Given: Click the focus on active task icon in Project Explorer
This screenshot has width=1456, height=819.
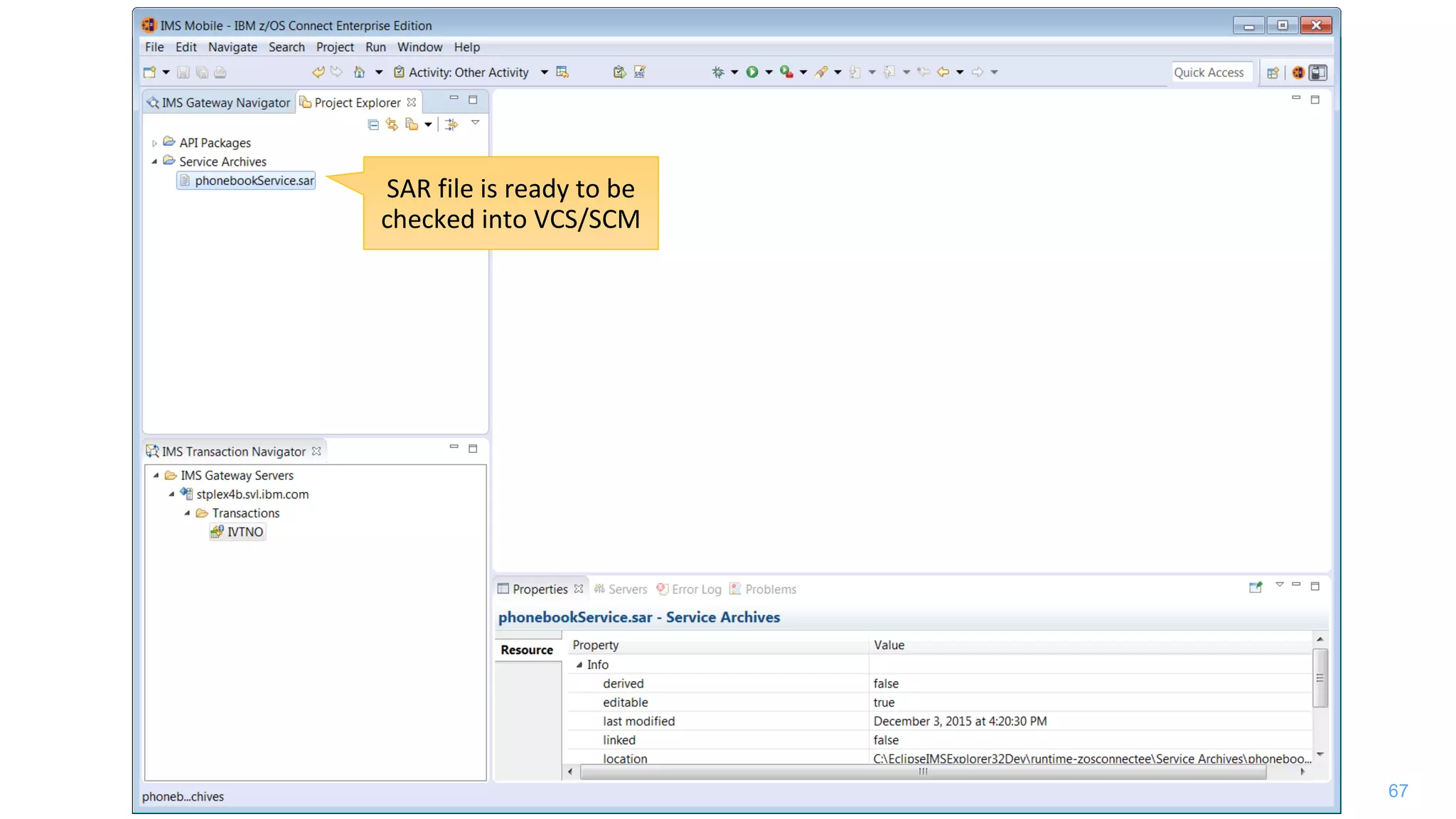Looking at the screenshot, I should [x=451, y=124].
